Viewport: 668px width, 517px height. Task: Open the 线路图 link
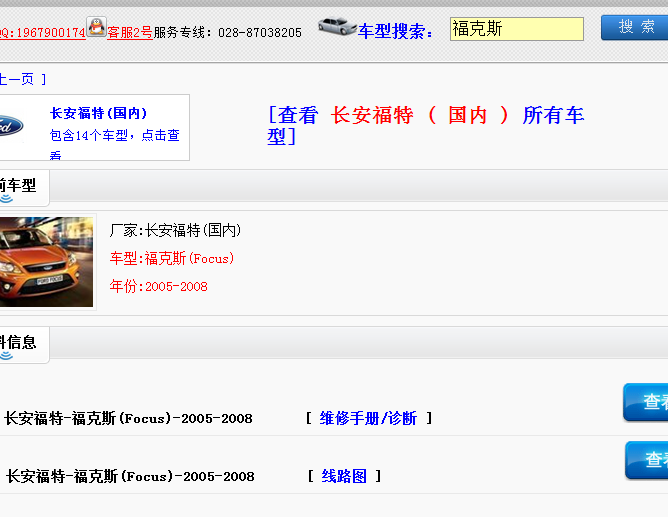(x=344, y=476)
